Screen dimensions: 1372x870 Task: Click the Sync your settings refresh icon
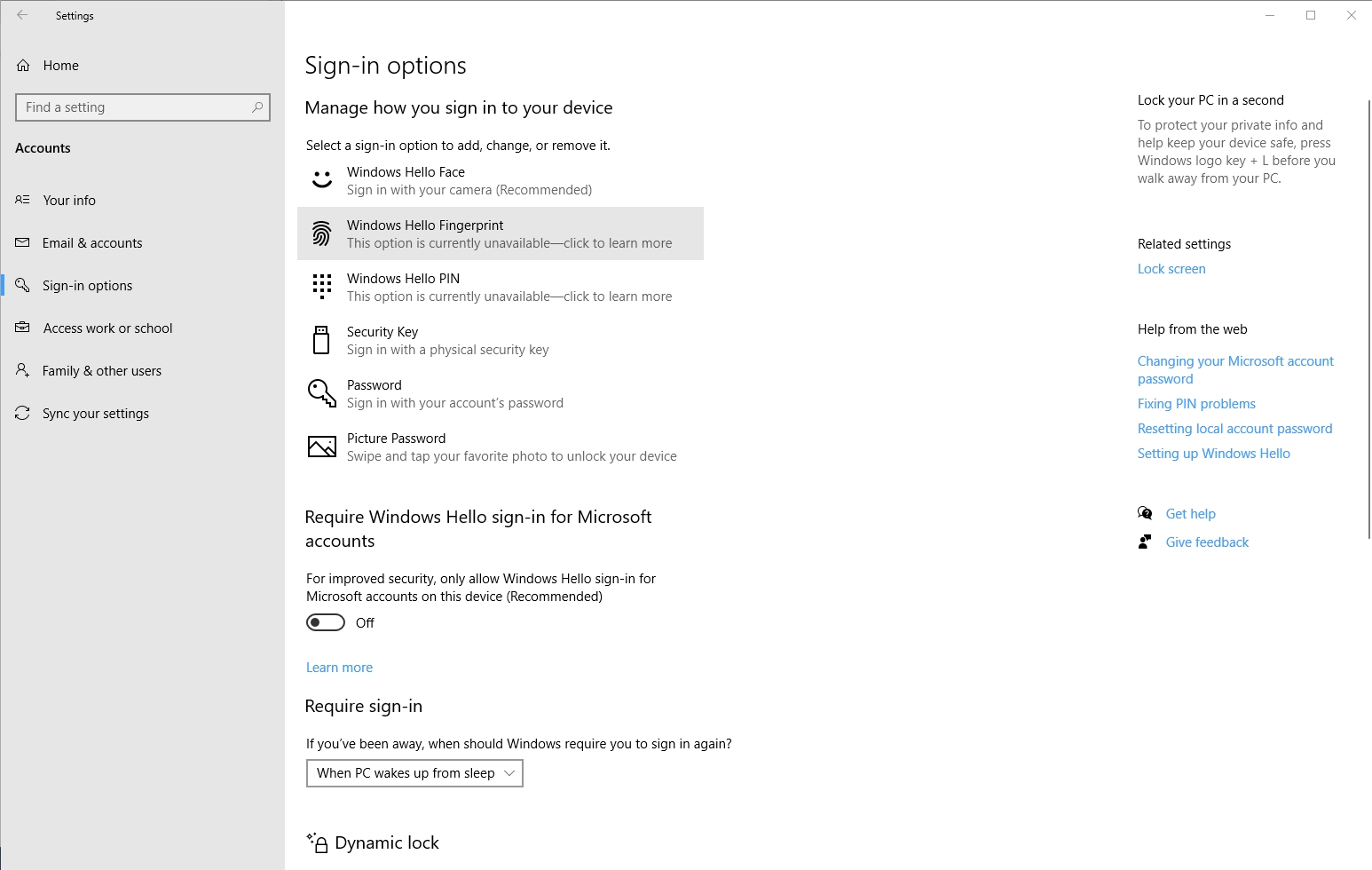[x=23, y=413]
